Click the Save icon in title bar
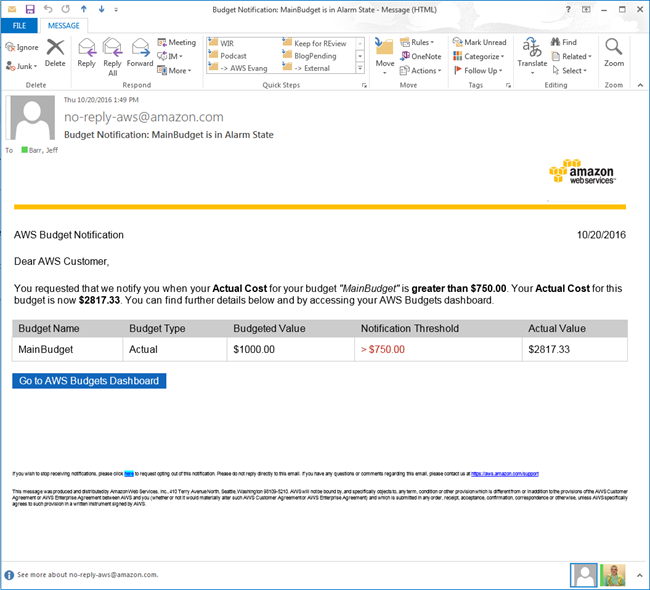Screen dimensions: 650x590 point(29,9)
